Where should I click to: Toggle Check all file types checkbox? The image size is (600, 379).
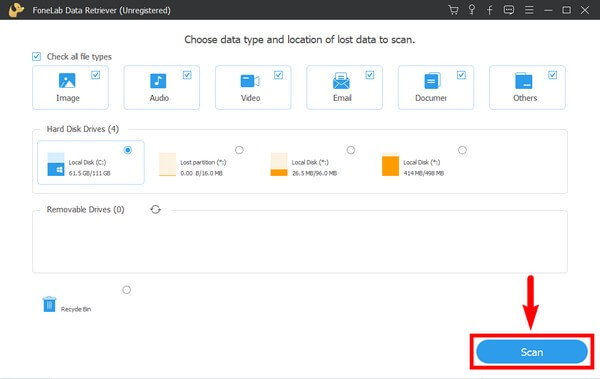tap(36, 57)
